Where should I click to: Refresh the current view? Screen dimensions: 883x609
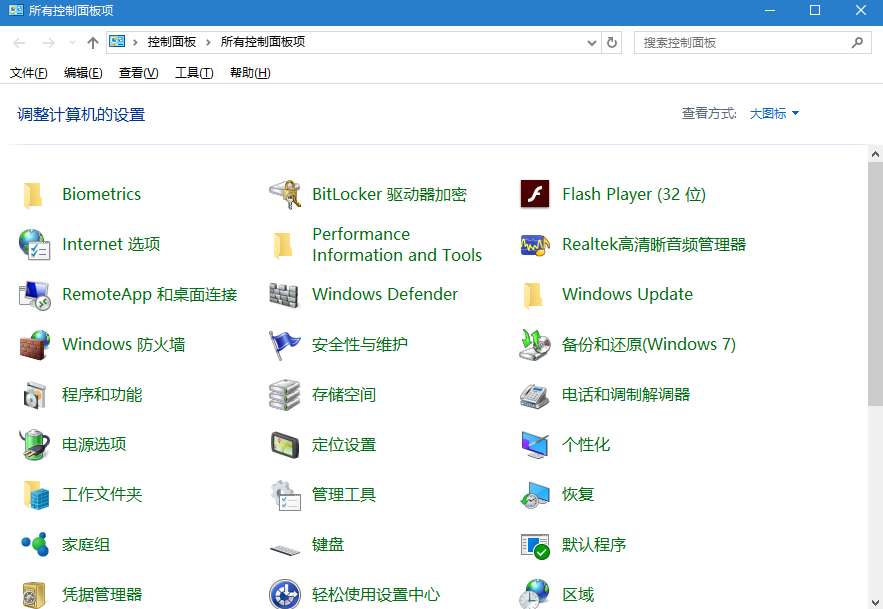612,42
